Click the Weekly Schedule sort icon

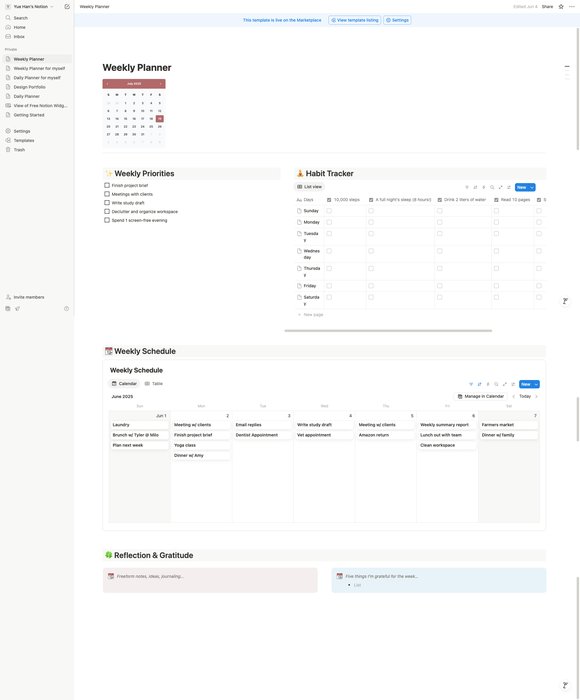(x=480, y=384)
